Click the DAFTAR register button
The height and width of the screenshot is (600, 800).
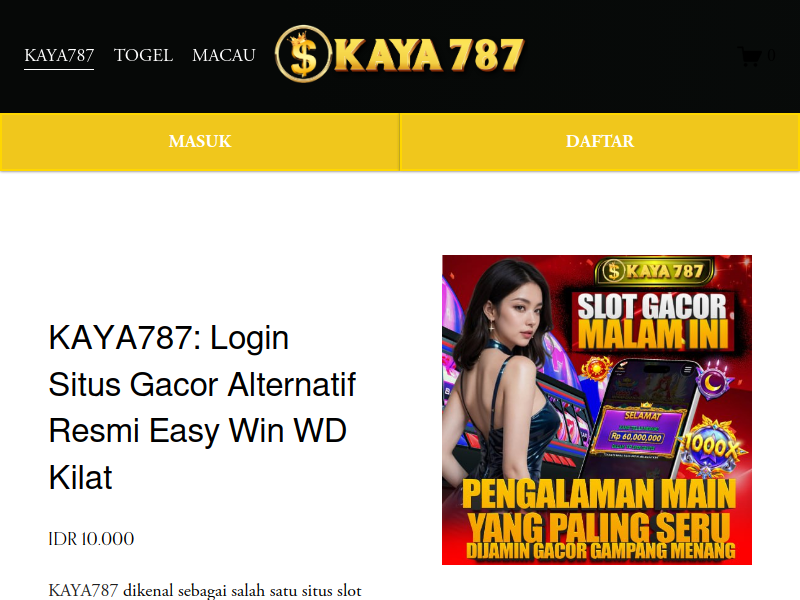point(599,141)
